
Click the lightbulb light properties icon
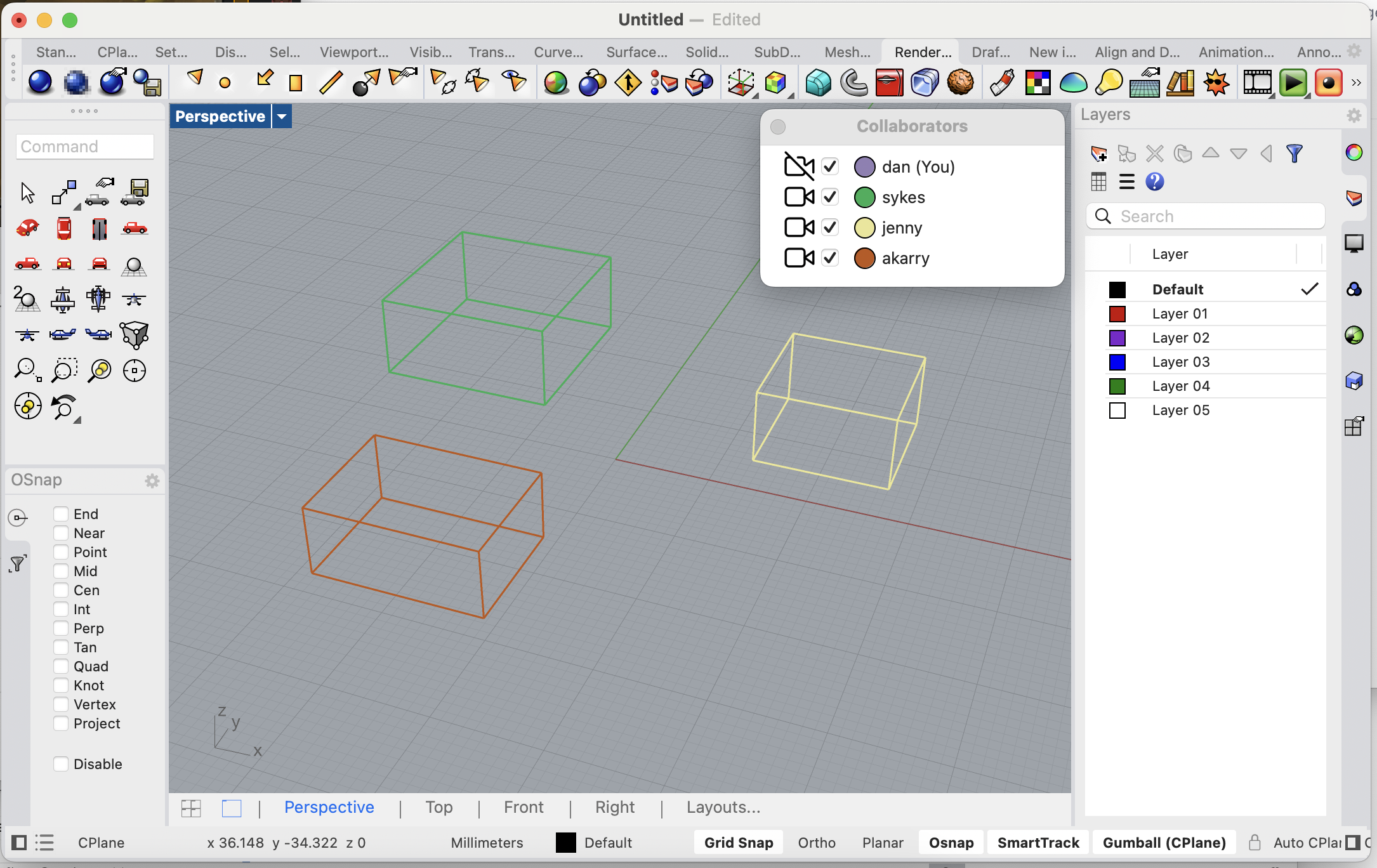(1109, 82)
